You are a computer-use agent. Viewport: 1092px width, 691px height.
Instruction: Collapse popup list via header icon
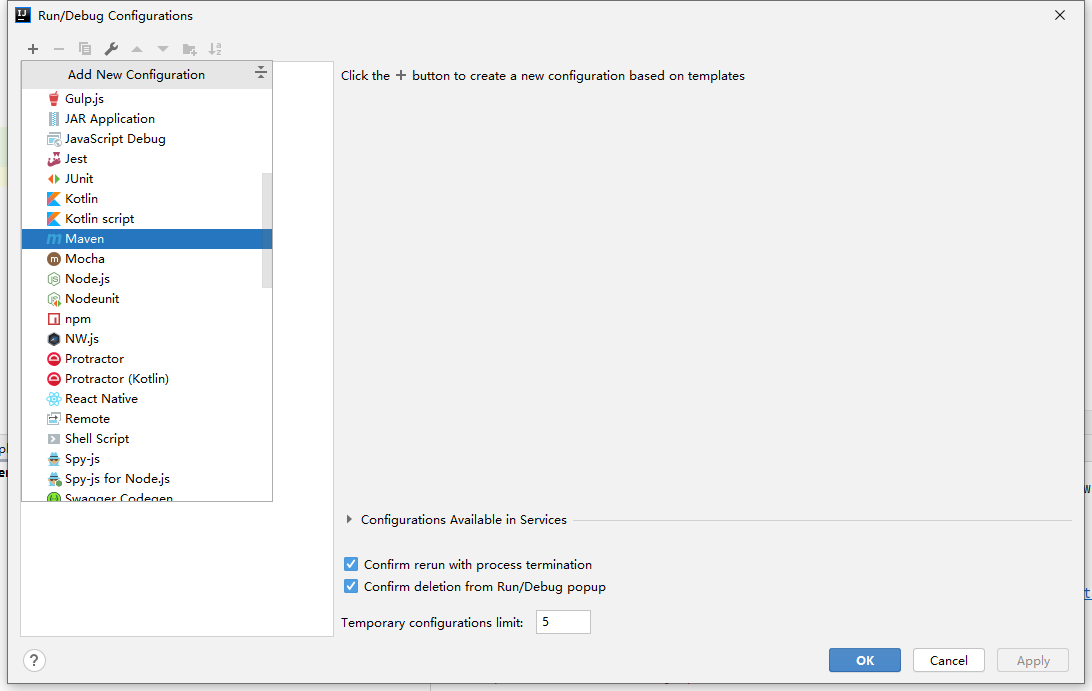[x=260, y=72]
